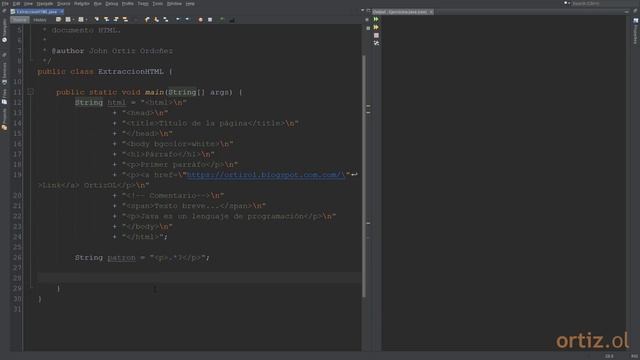Open the Edit menu
Viewport: 640px width, 360px height.
pyautogui.click(x=16, y=4)
